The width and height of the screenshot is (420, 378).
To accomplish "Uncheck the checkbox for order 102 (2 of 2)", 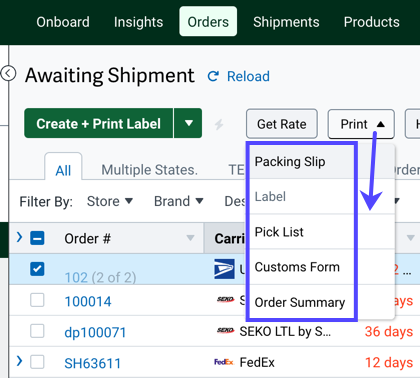I will pos(37,269).
